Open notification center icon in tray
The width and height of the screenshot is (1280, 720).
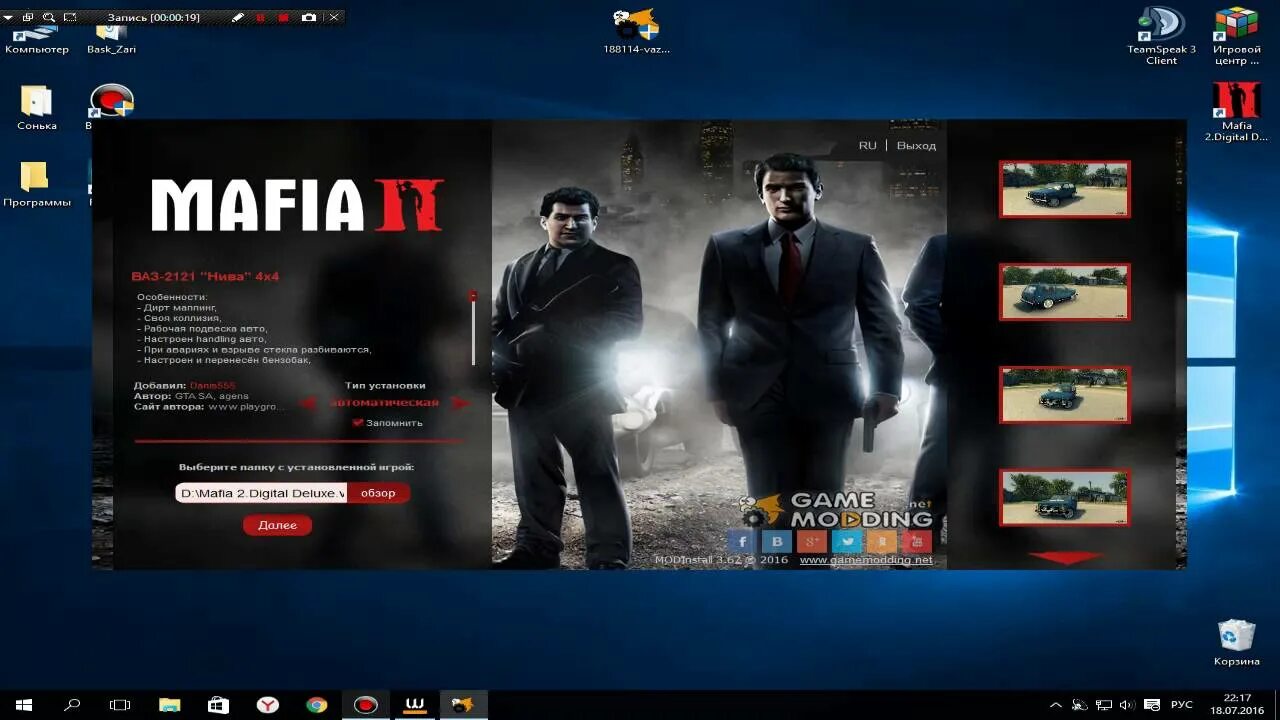(x=1152, y=705)
